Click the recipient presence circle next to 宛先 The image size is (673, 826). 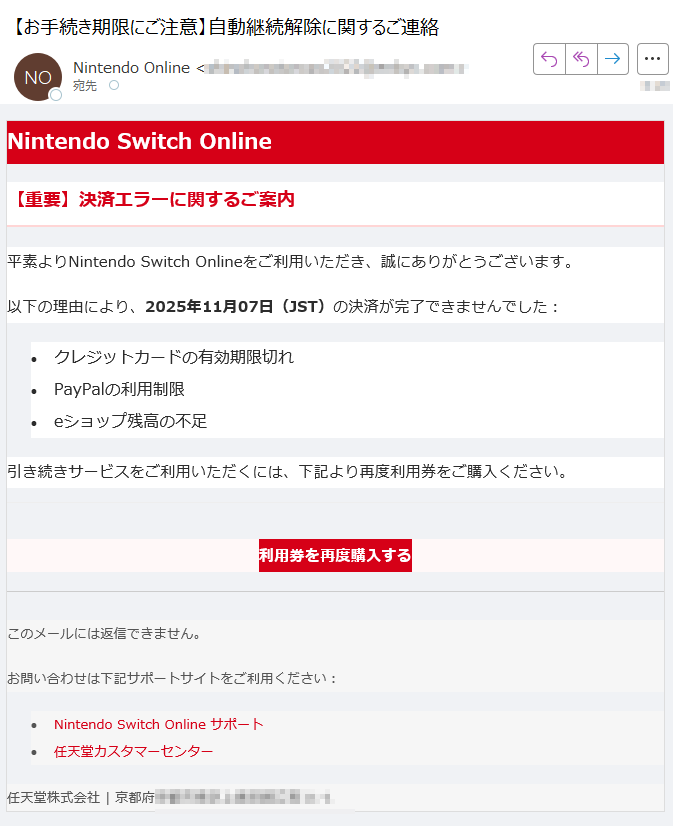point(114,85)
